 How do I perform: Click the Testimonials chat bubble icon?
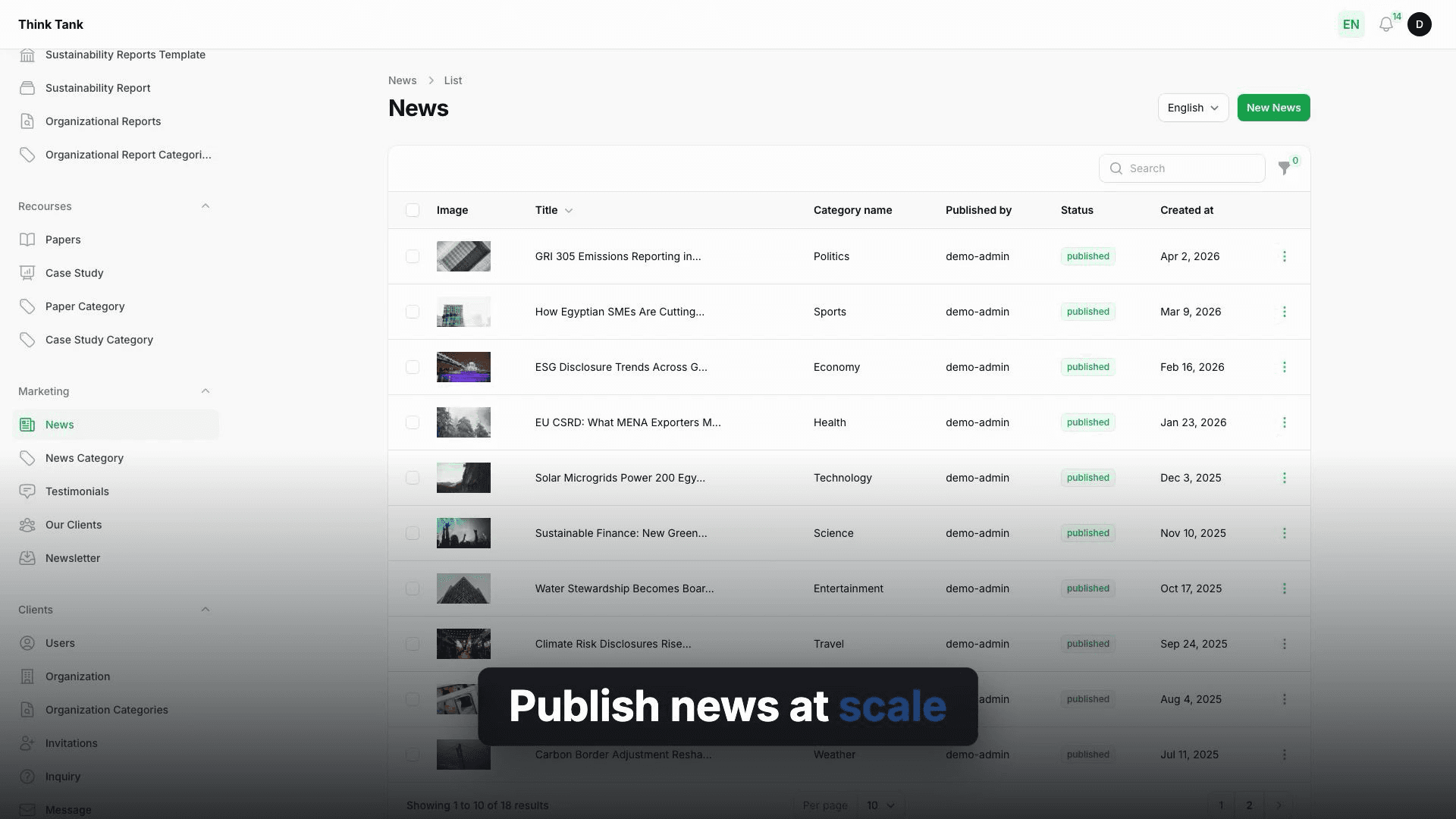coord(27,491)
